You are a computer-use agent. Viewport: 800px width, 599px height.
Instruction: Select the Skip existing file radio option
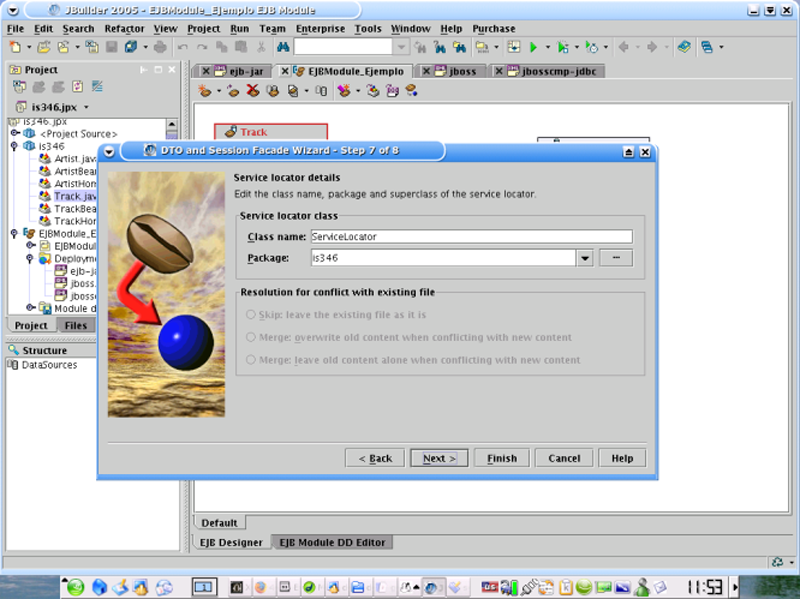pos(250,314)
